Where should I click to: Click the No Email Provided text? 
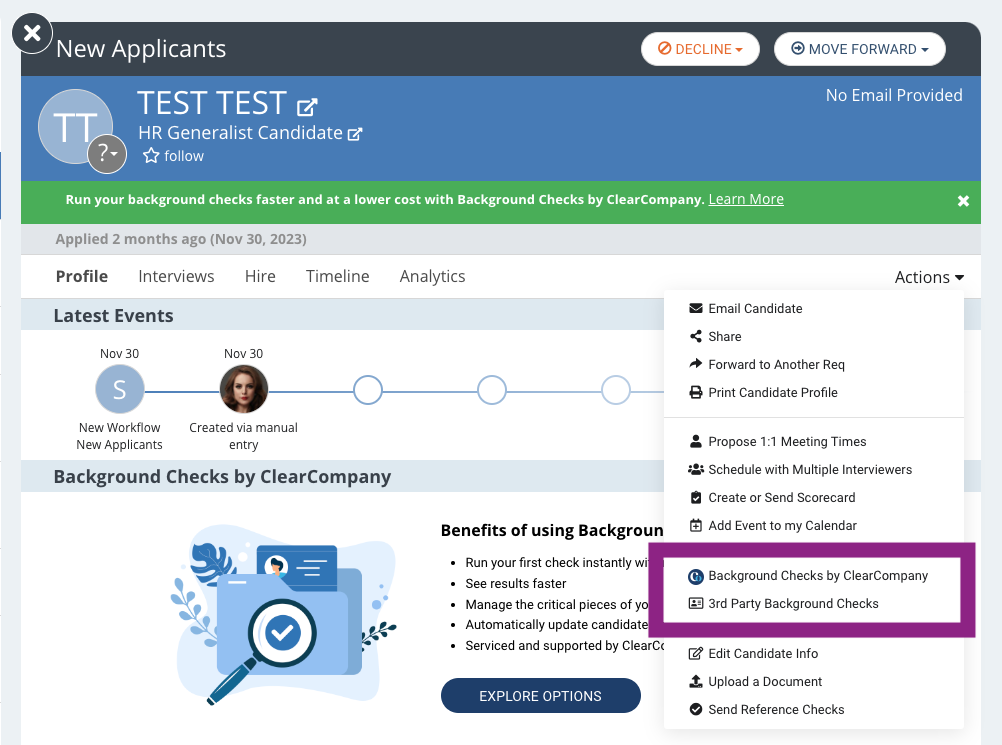coord(894,95)
